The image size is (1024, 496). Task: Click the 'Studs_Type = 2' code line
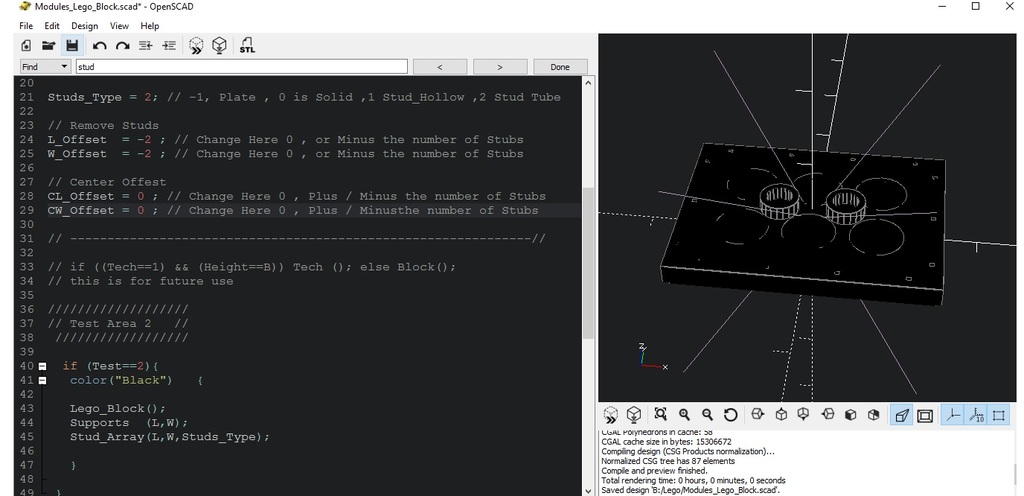coord(304,97)
